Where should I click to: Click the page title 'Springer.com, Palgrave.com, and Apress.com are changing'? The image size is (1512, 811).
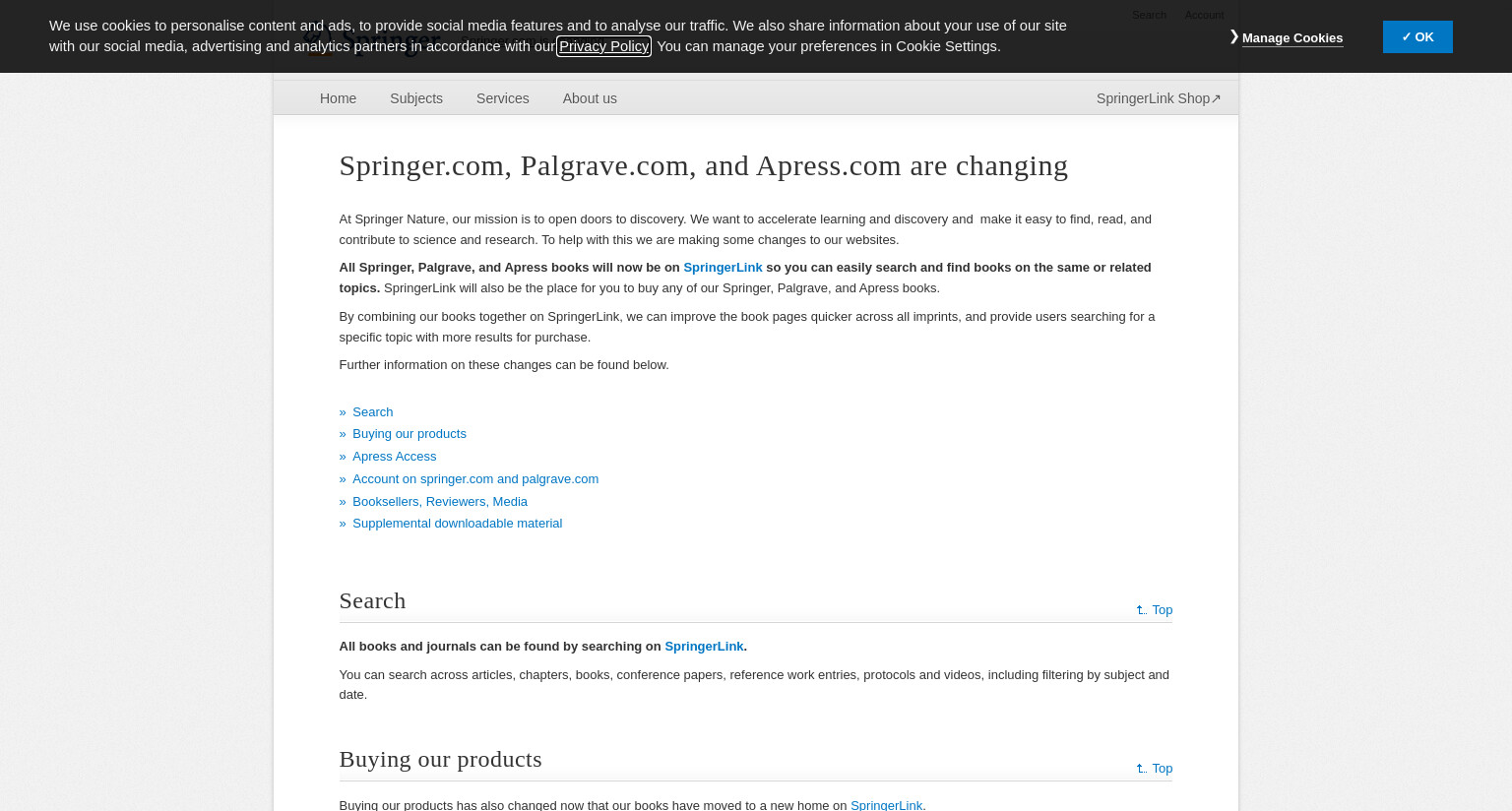703,165
